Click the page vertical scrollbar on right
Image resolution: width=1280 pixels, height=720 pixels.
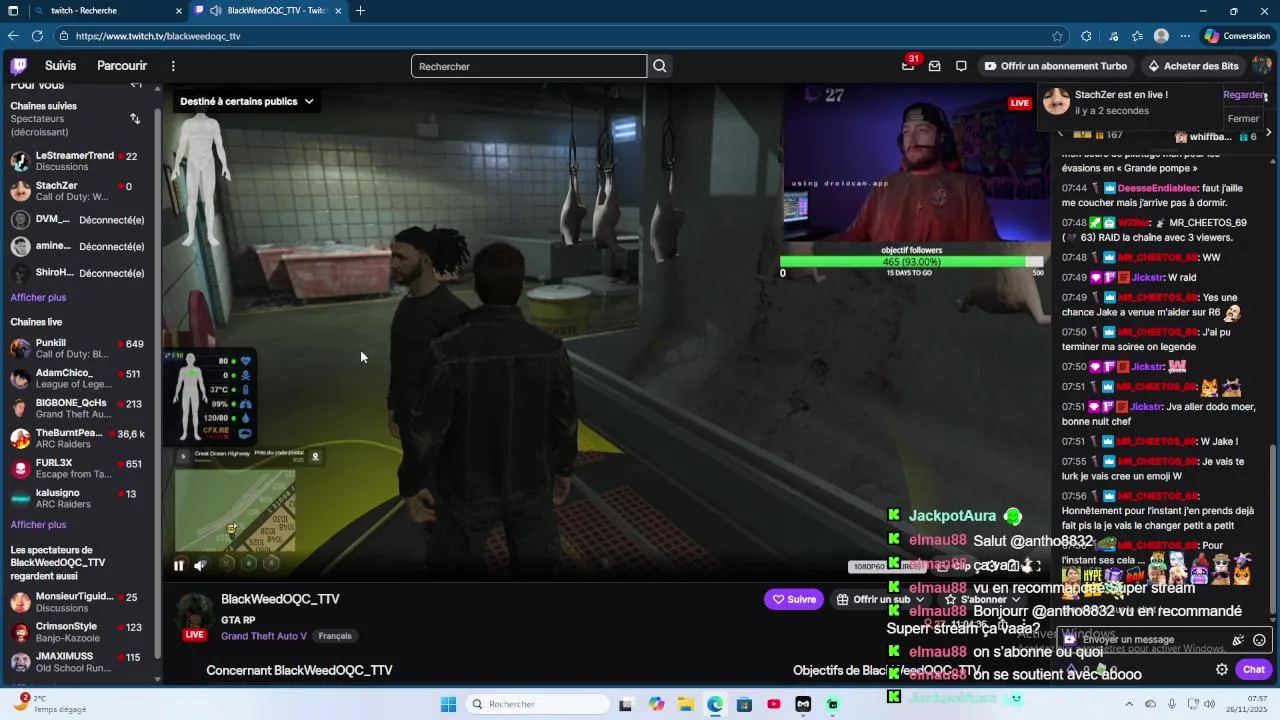tap(1273, 530)
